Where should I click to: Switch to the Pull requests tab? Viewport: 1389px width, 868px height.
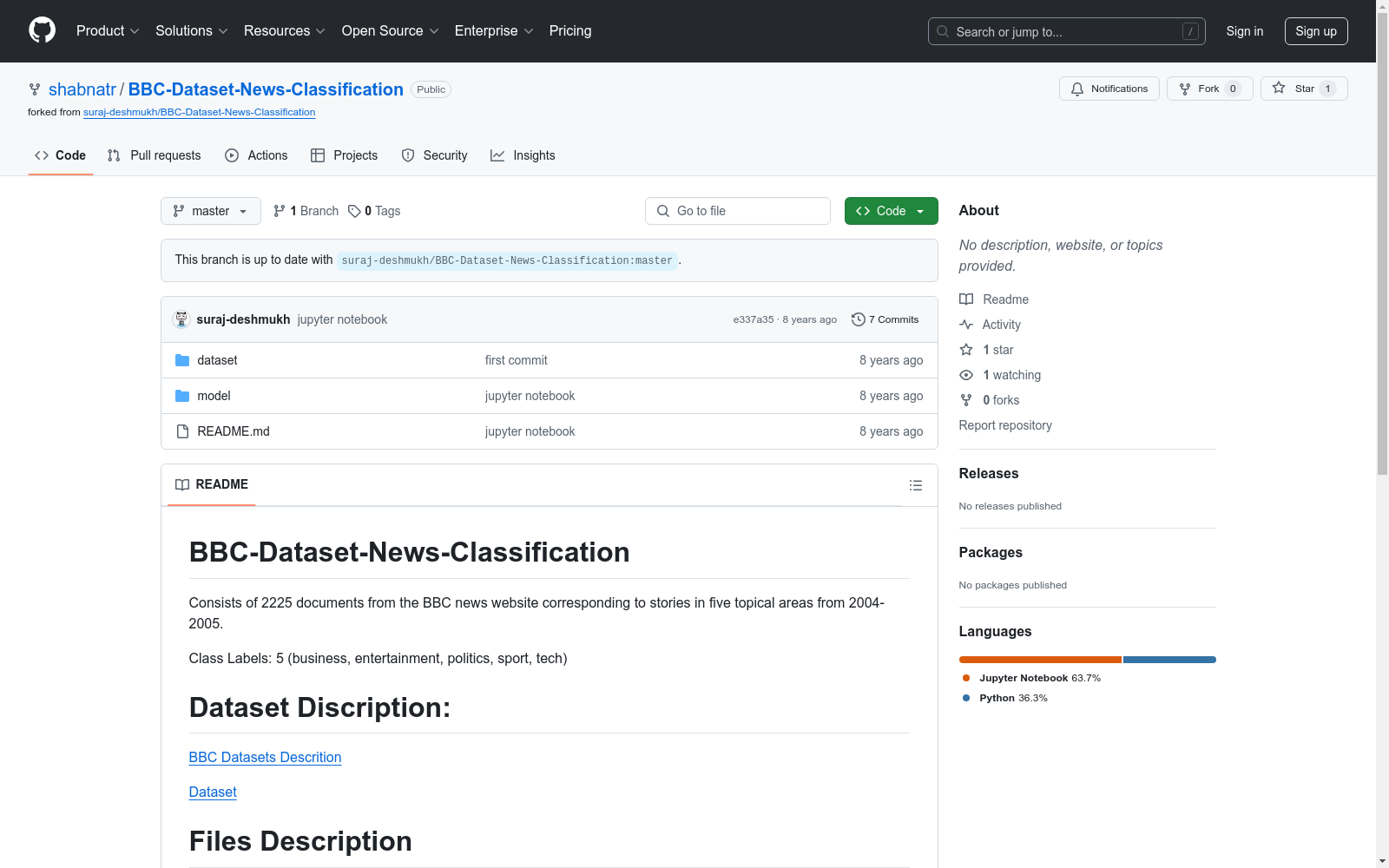click(155, 155)
